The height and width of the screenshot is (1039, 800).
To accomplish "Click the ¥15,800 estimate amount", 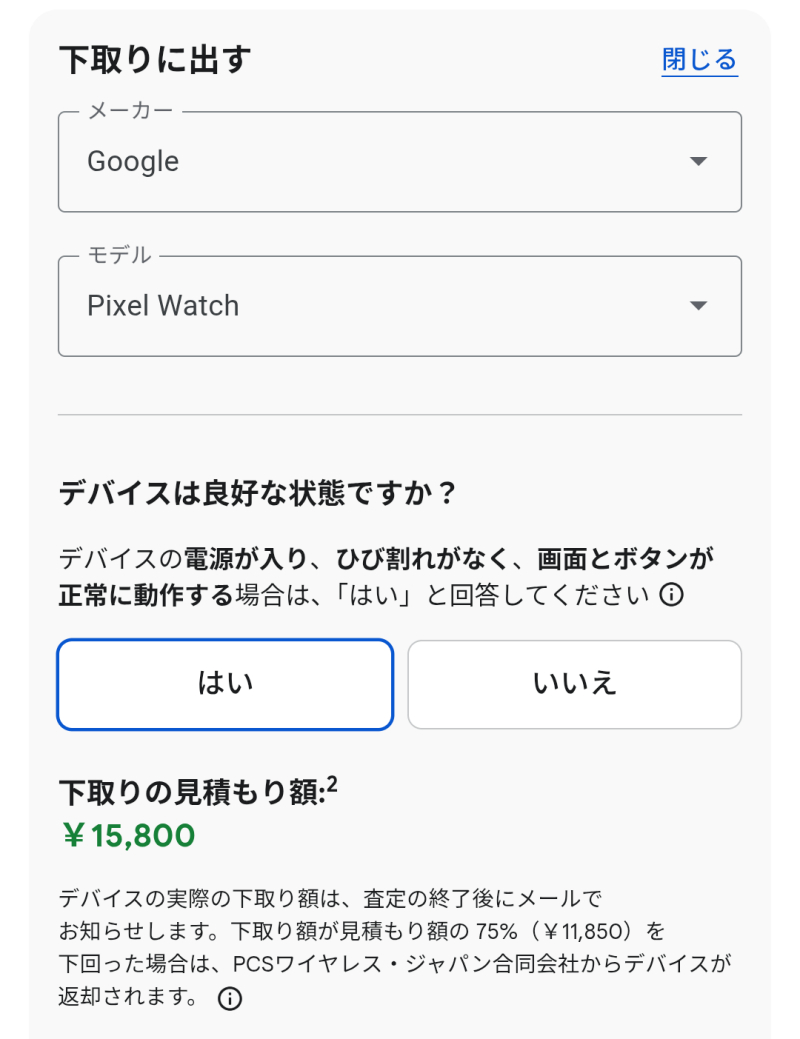I will (x=128, y=836).
